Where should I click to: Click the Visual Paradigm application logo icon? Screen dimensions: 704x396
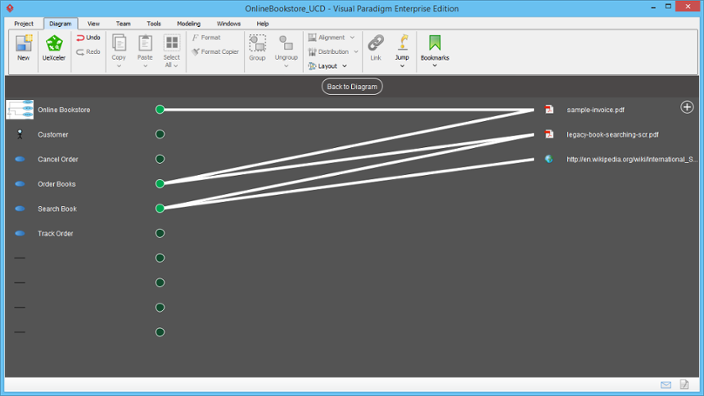[10, 8]
